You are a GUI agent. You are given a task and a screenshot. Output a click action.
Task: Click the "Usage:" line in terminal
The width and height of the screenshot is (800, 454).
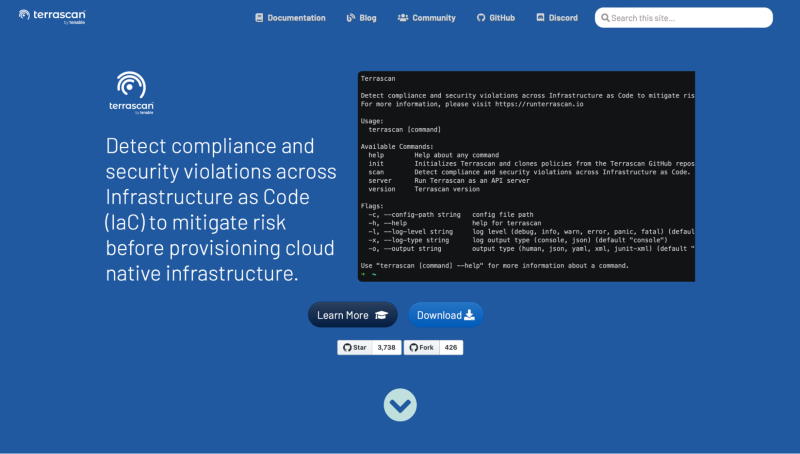(x=372, y=121)
